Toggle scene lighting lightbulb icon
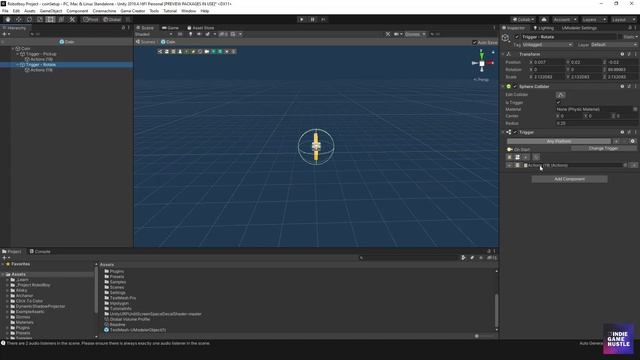Viewport: 640px width, 360px height. click(190, 34)
